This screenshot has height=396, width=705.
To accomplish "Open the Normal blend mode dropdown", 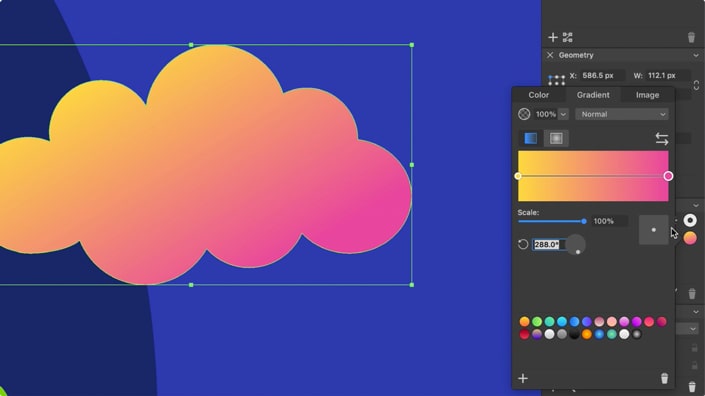I will click(x=622, y=114).
